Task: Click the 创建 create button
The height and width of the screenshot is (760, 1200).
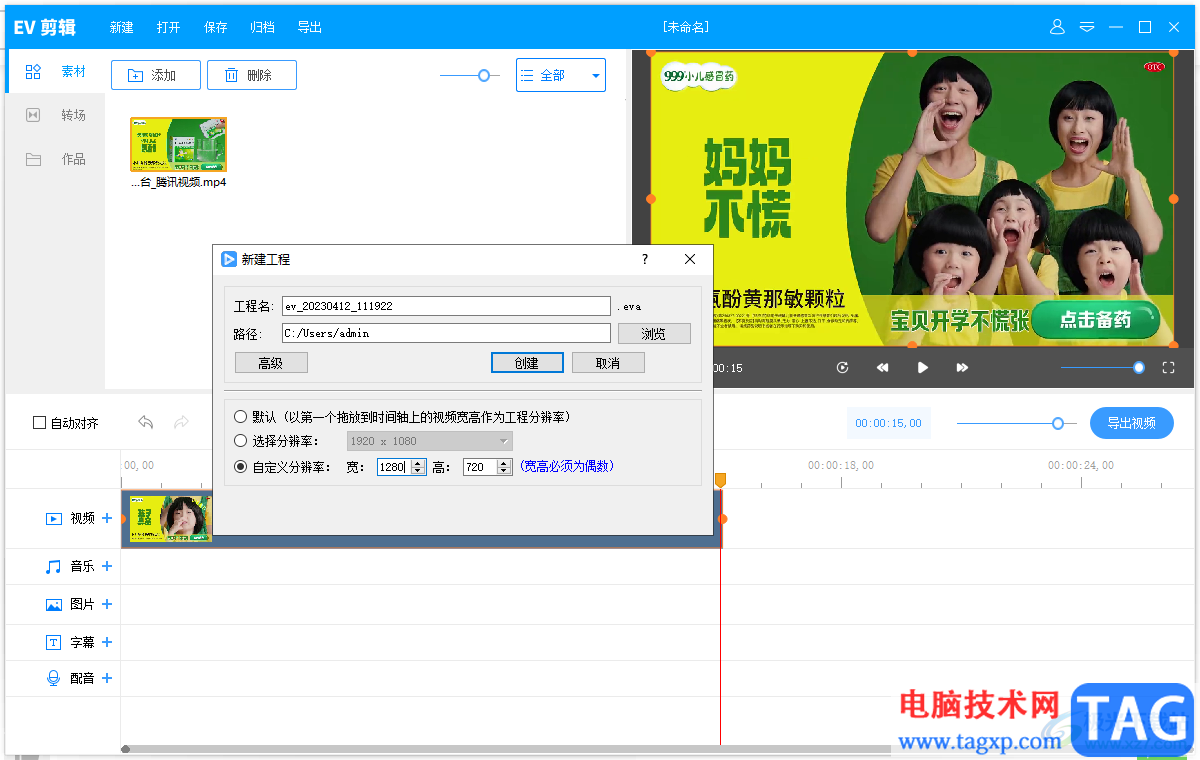Action: 528,363
